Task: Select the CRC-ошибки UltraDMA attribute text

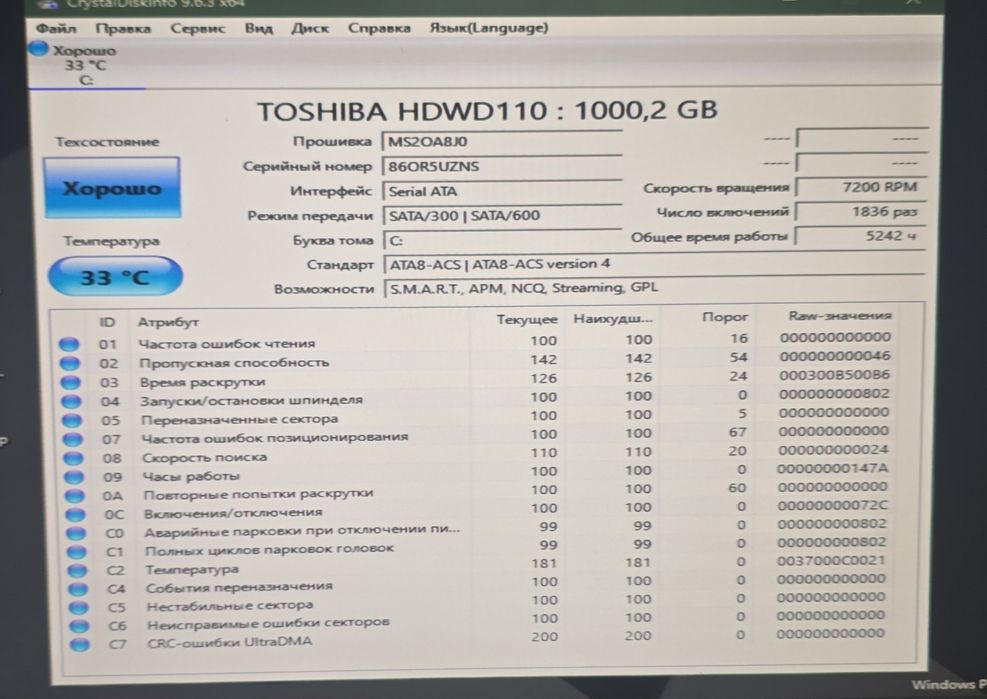Action: pos(230,643)
